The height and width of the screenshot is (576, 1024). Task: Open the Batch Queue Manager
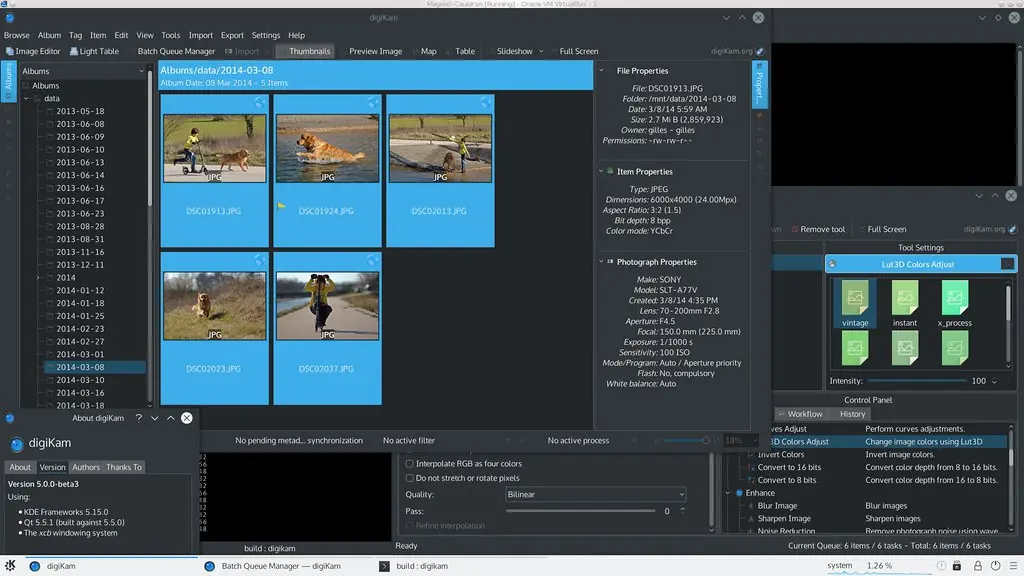177,51
